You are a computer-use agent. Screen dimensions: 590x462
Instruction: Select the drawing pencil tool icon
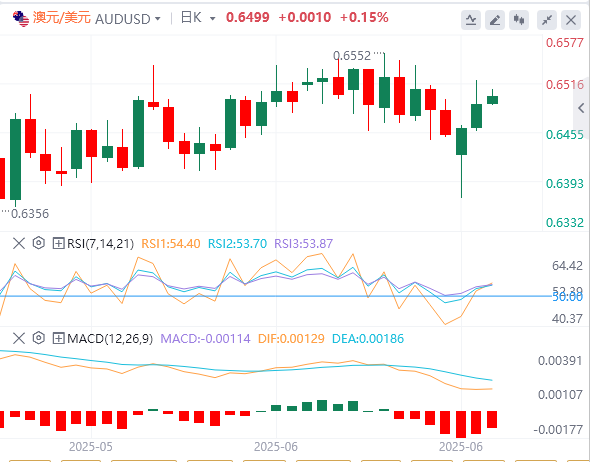(x=495, y=20)
